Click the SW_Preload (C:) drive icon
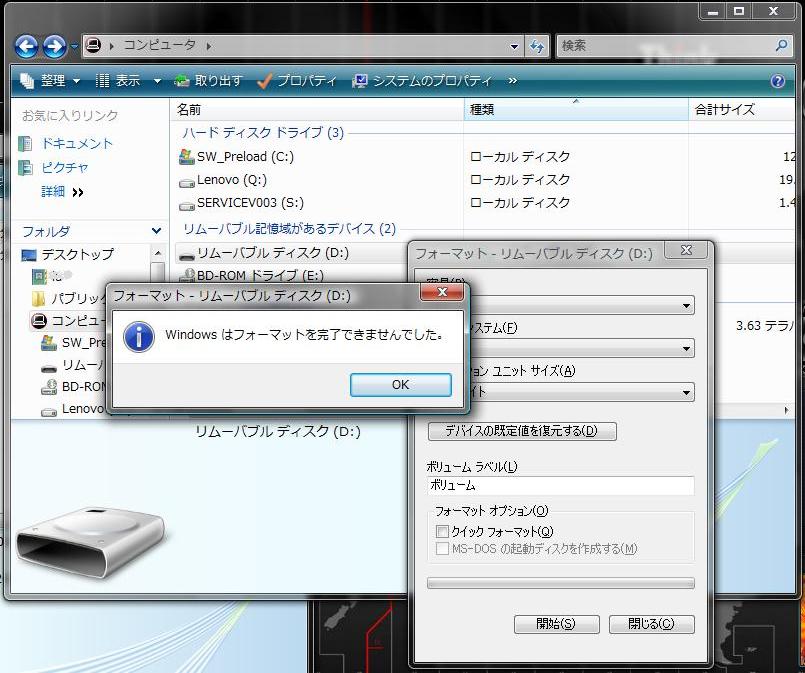Image resolution: width=805 pixels, height=673 pixels. (186, 157)
